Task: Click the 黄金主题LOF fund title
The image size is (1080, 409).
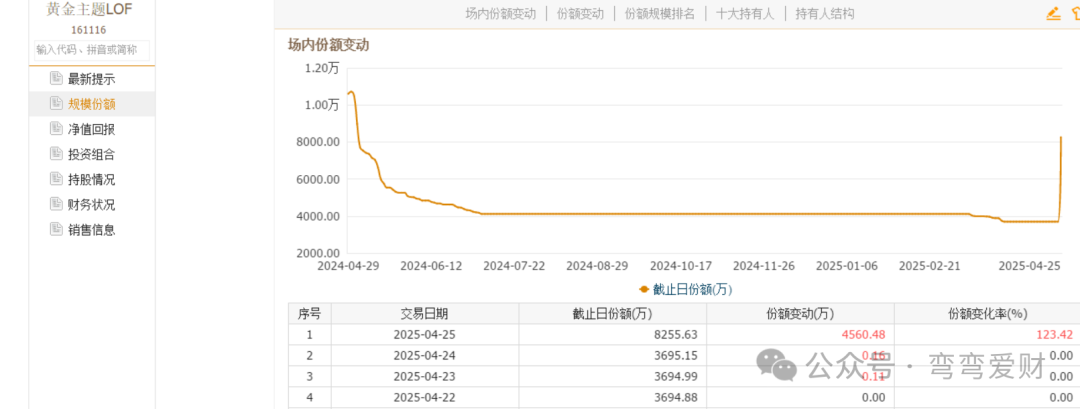Action: (90, 10)
